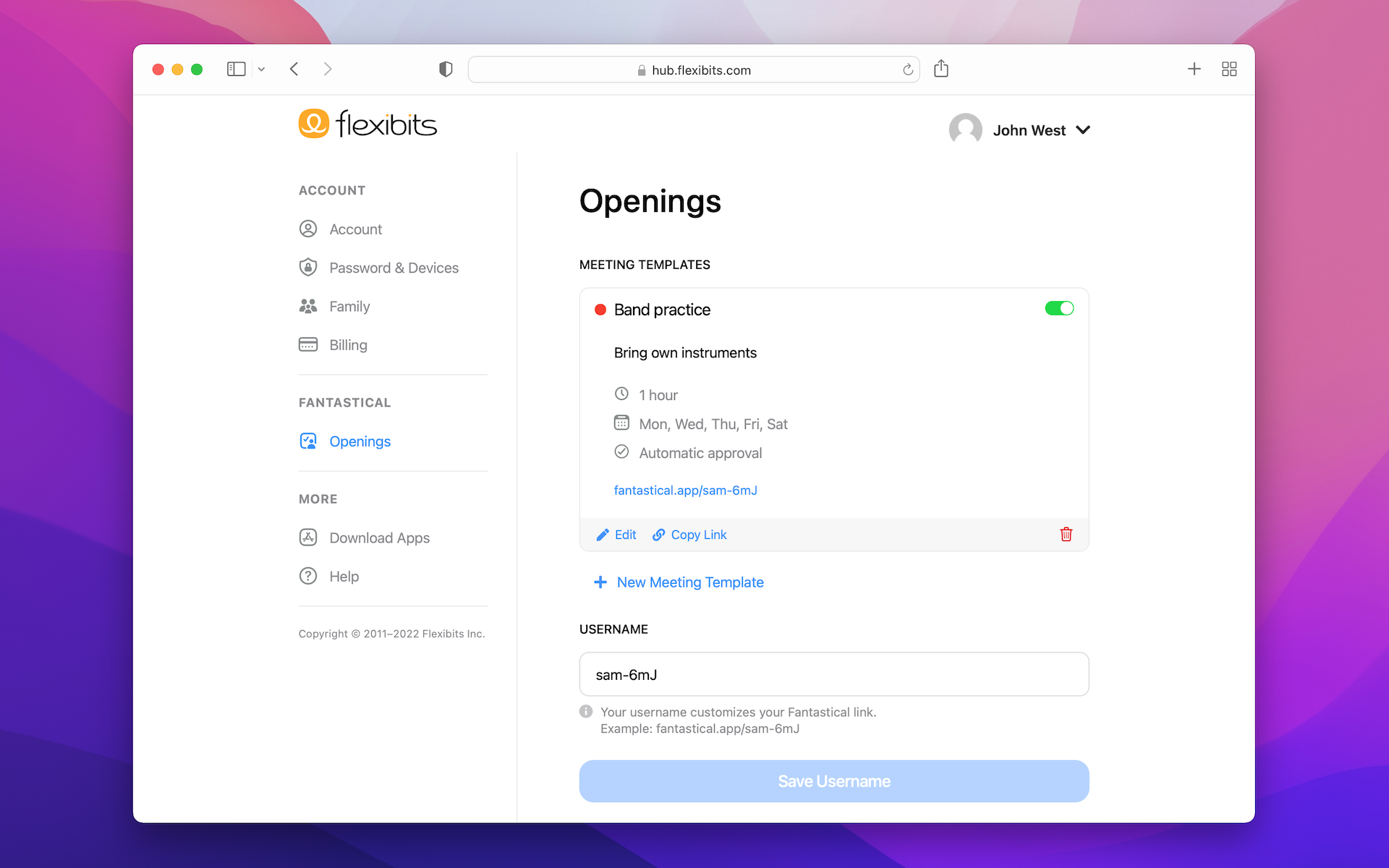Open the Billing section

pyautogui.click(x=333, y=345)
